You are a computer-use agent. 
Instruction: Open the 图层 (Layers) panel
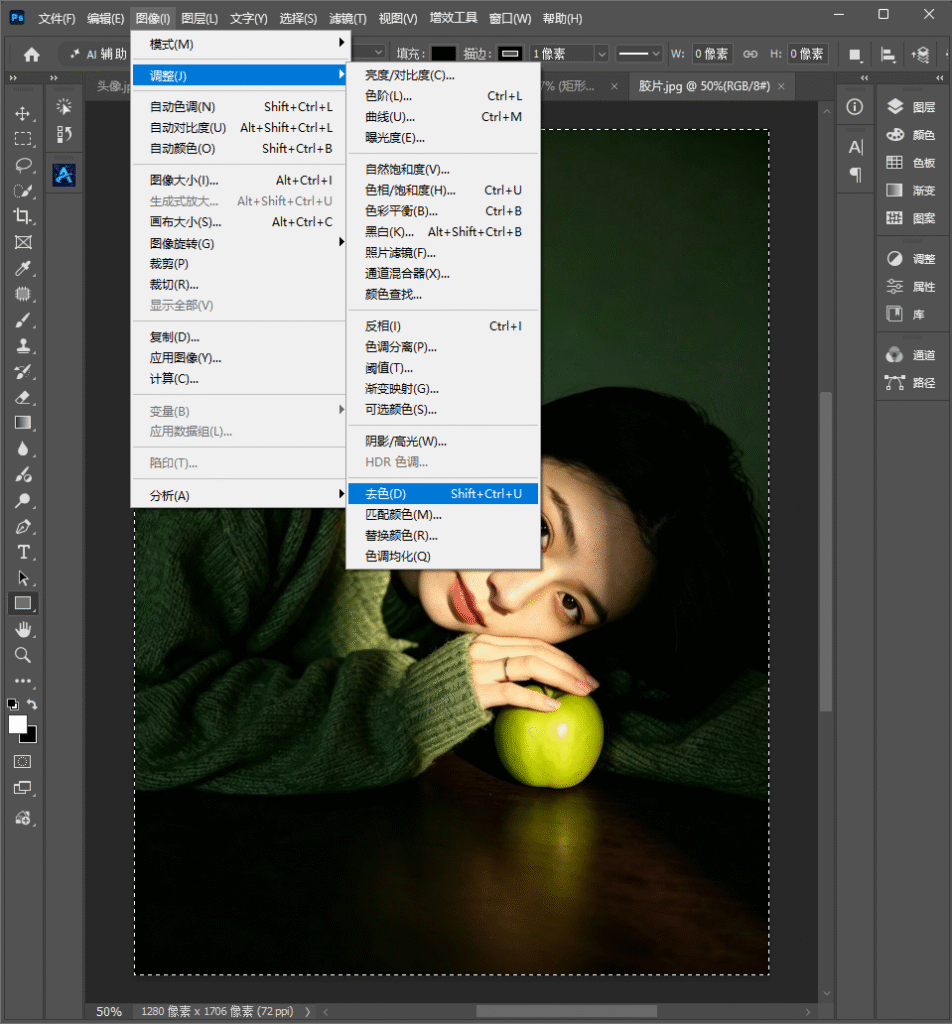click(912, 107)
